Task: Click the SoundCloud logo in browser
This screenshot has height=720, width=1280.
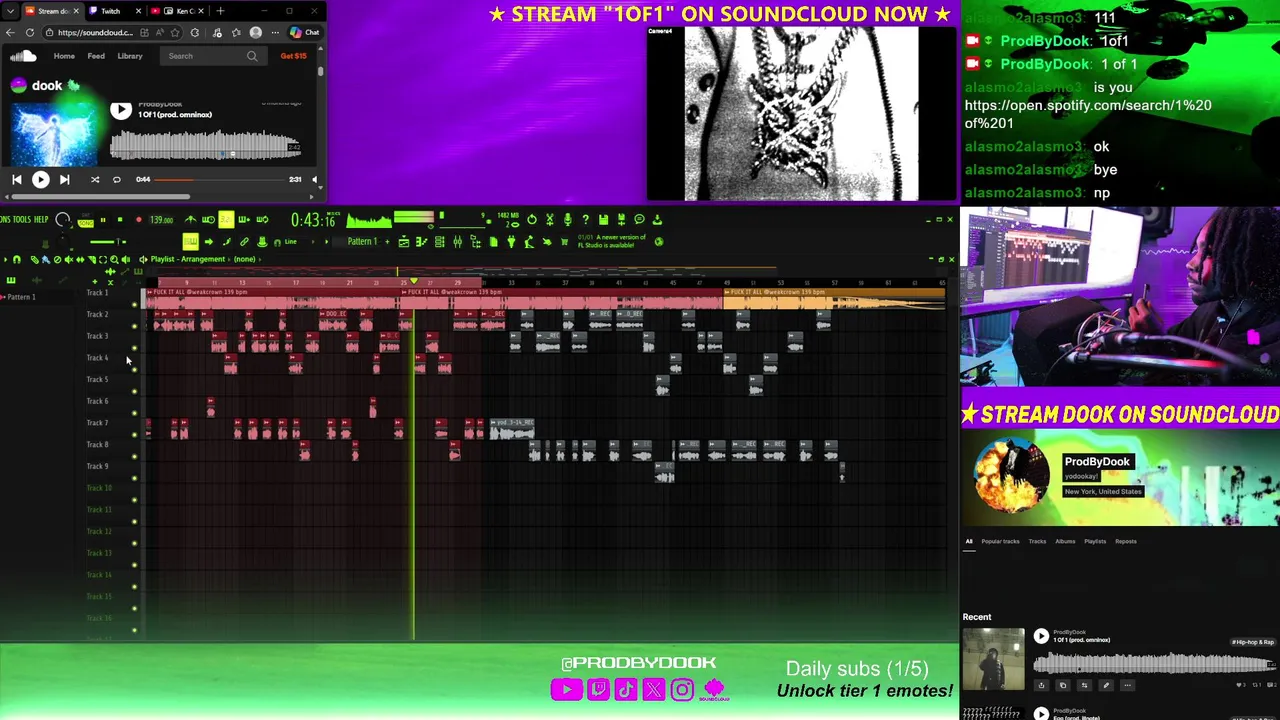Action: point(22,56)
